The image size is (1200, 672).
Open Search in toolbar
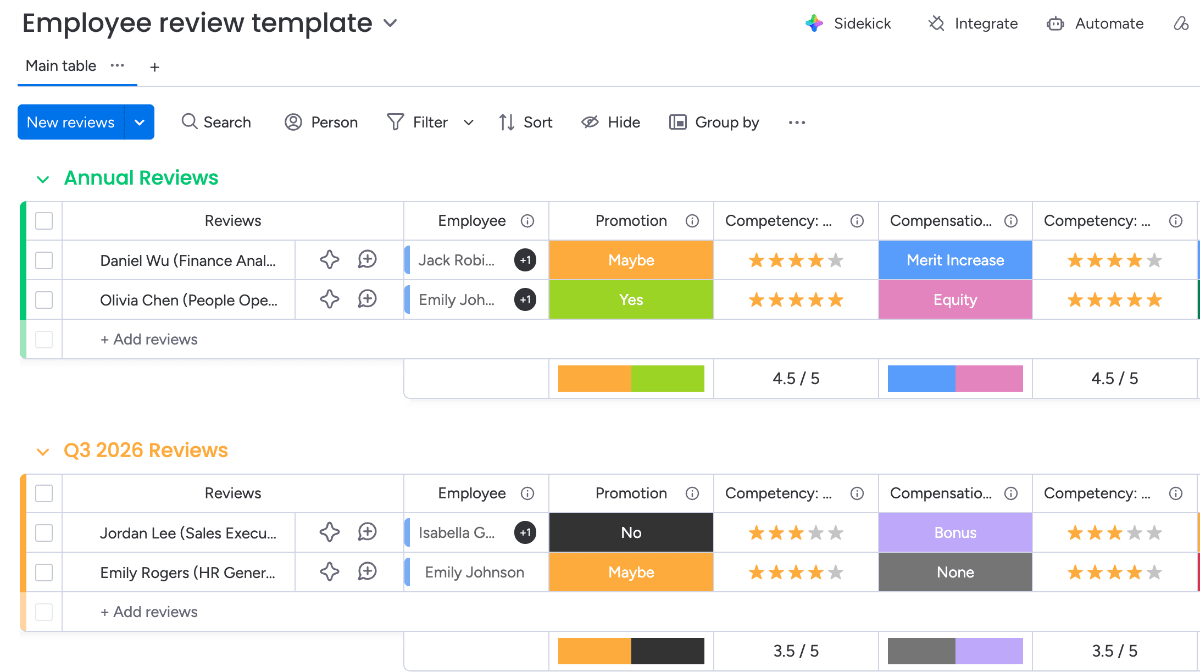[x=216, y=122]
